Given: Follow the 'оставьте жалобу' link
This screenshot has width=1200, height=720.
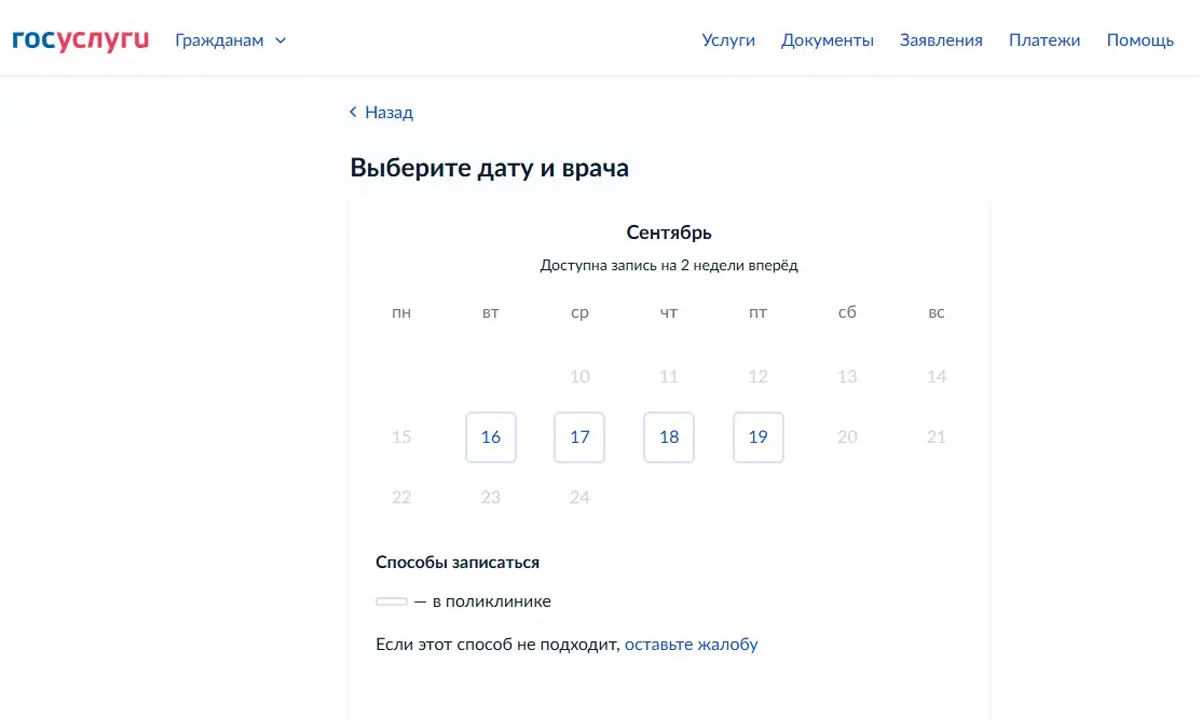Looking at the screenshot, I should click(x=691, y=644).
